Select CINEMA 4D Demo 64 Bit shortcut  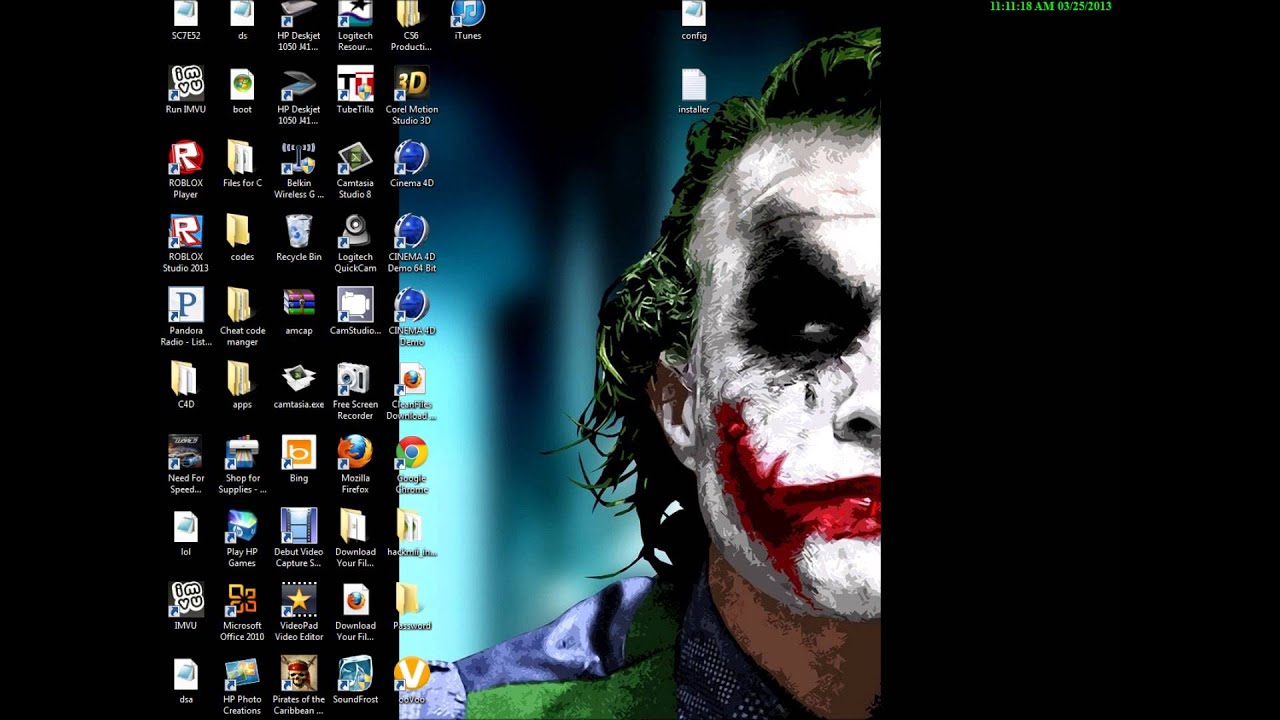(x=412, y=243)
